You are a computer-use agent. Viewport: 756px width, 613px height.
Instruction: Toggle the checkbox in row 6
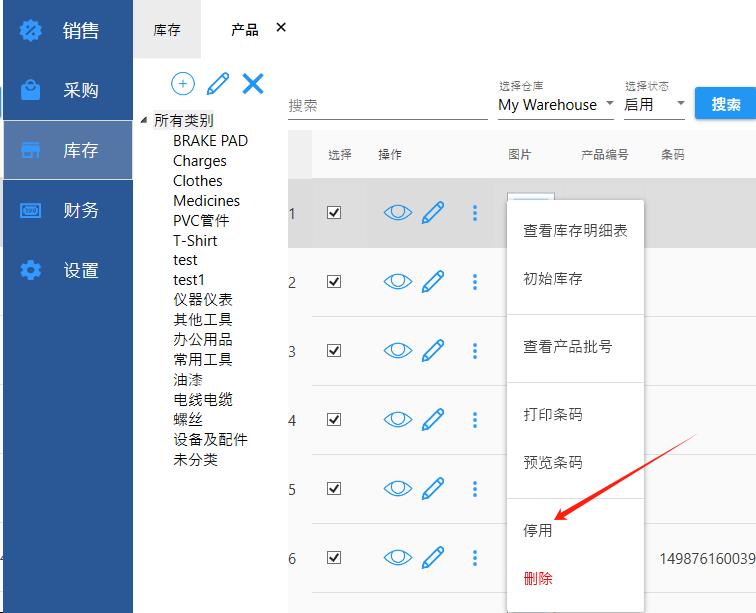[334, 558]
